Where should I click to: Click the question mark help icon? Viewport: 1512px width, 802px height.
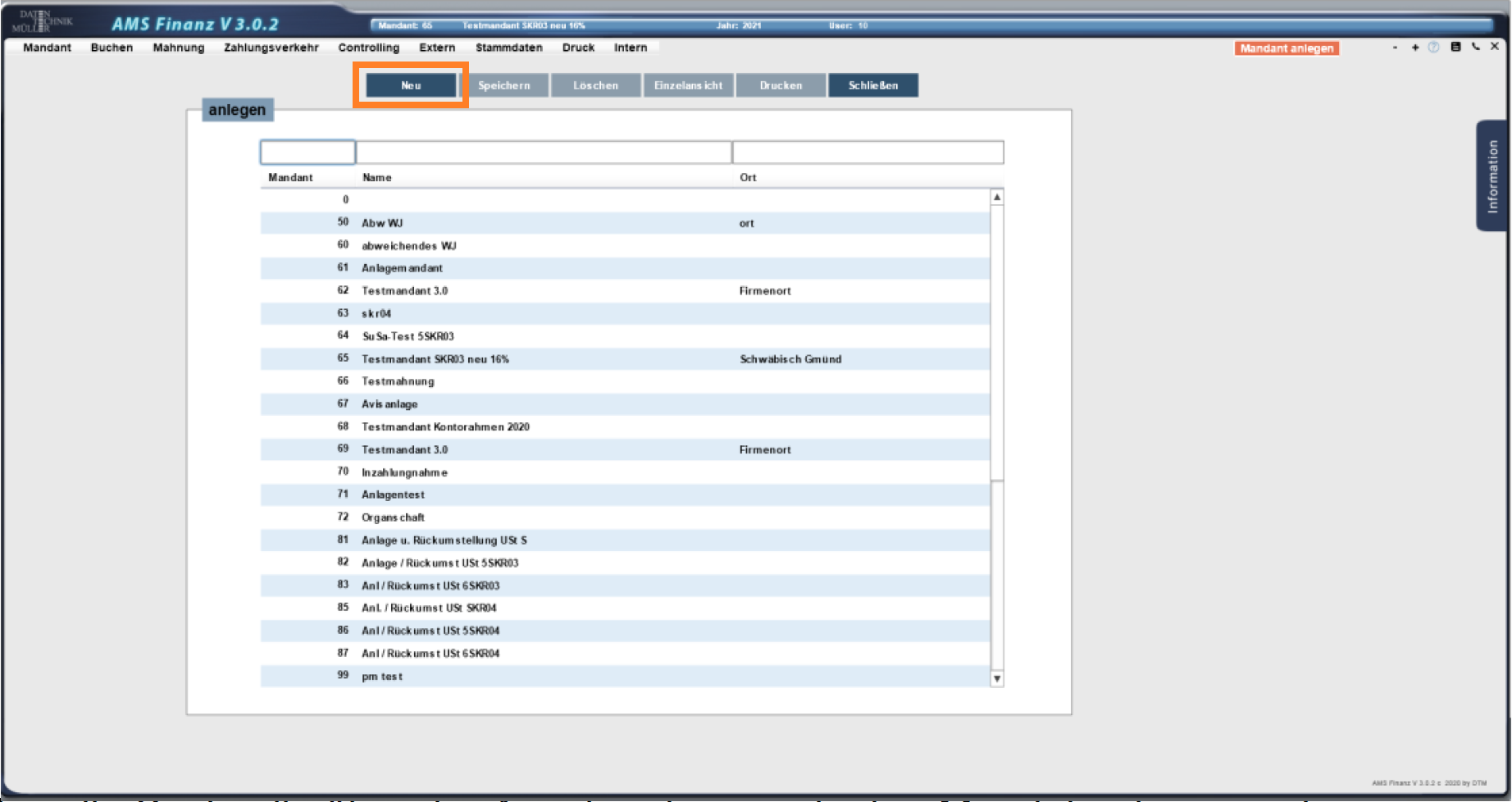[x=1433, y=48]
